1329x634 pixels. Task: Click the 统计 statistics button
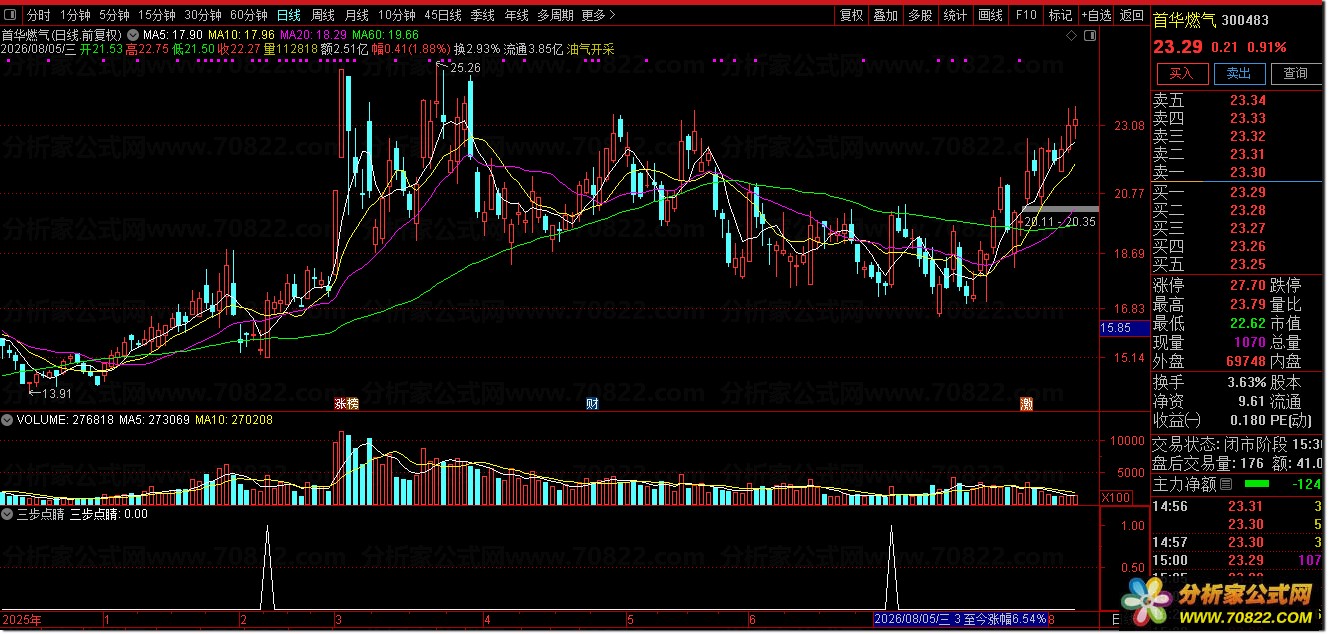(956, 15)
